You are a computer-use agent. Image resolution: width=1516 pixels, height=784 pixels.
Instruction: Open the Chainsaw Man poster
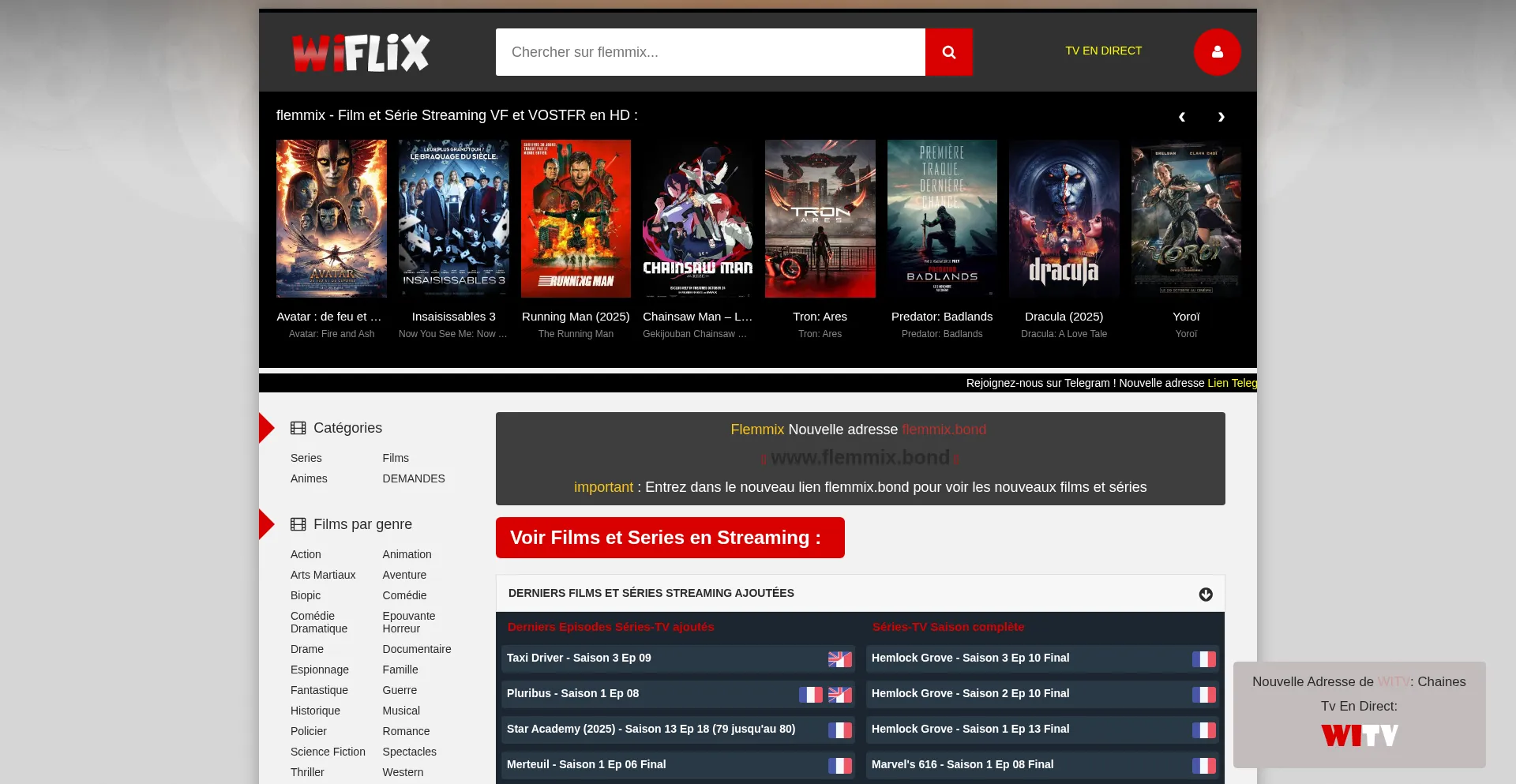pyautogui.click(x=698, y=219)
